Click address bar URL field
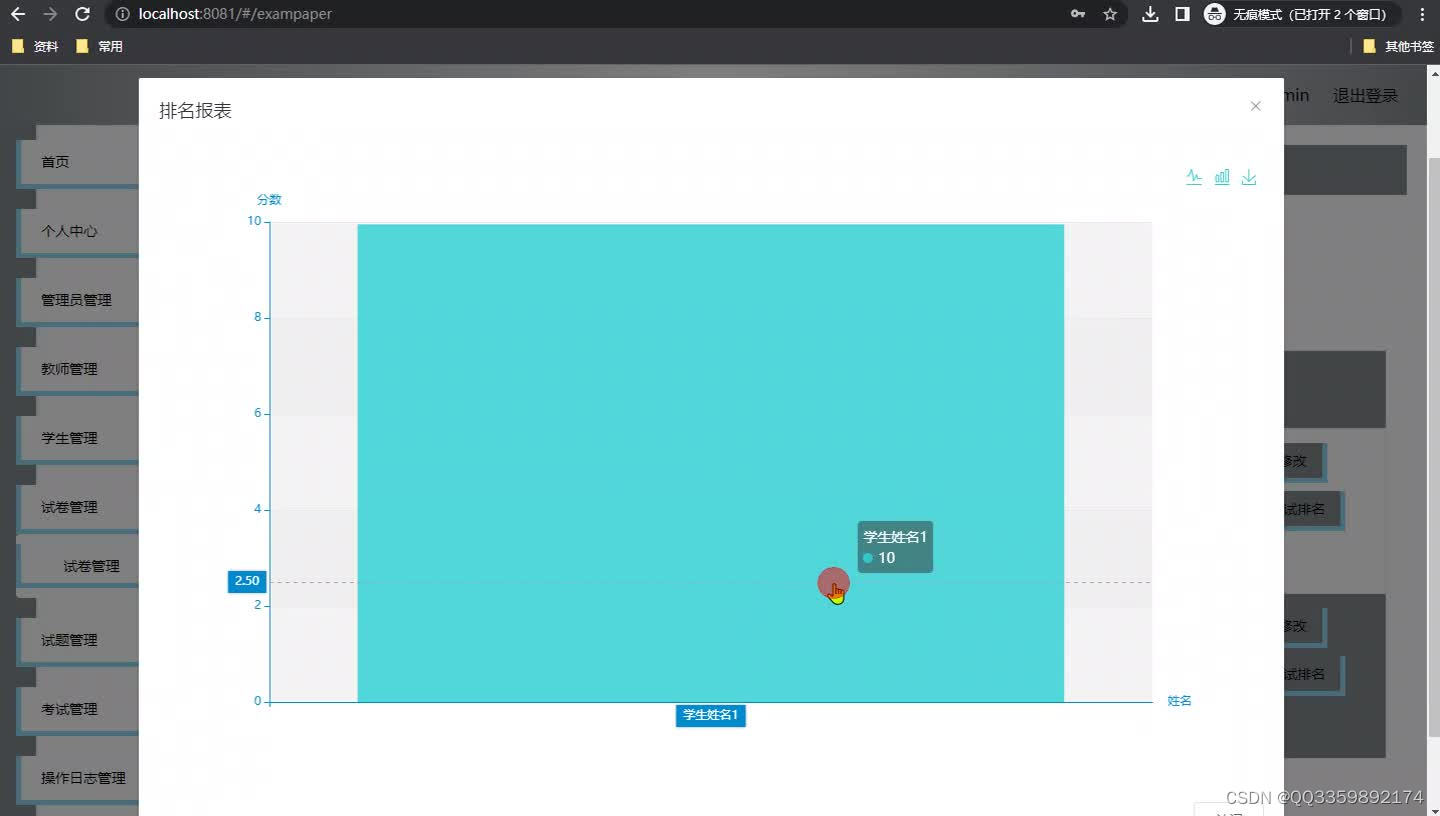Screen dimensions: 1440x816 click(600, 14)
